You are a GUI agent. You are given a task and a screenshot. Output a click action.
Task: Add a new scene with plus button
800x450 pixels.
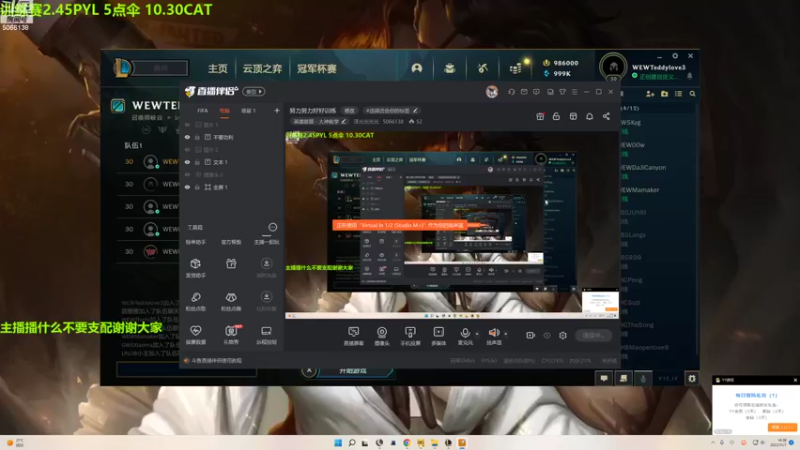(x=277, y=110)
